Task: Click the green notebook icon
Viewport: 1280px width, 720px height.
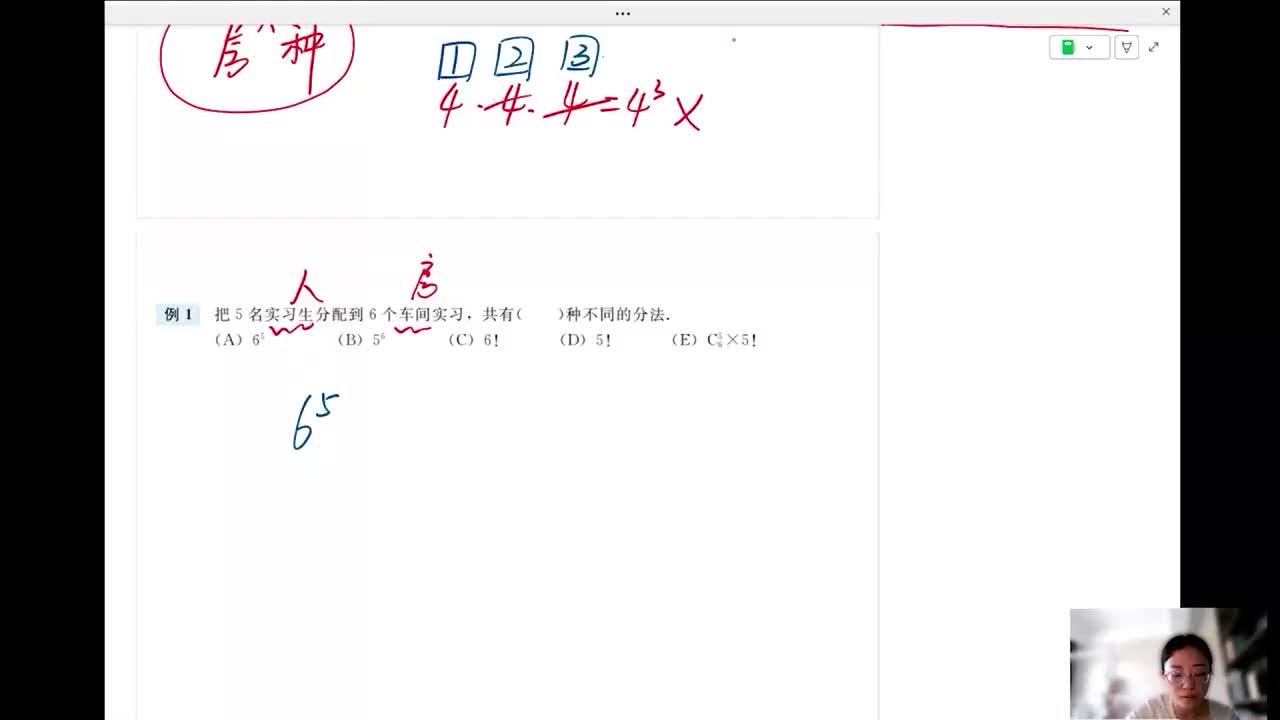Action: (x=1068, y=47)
